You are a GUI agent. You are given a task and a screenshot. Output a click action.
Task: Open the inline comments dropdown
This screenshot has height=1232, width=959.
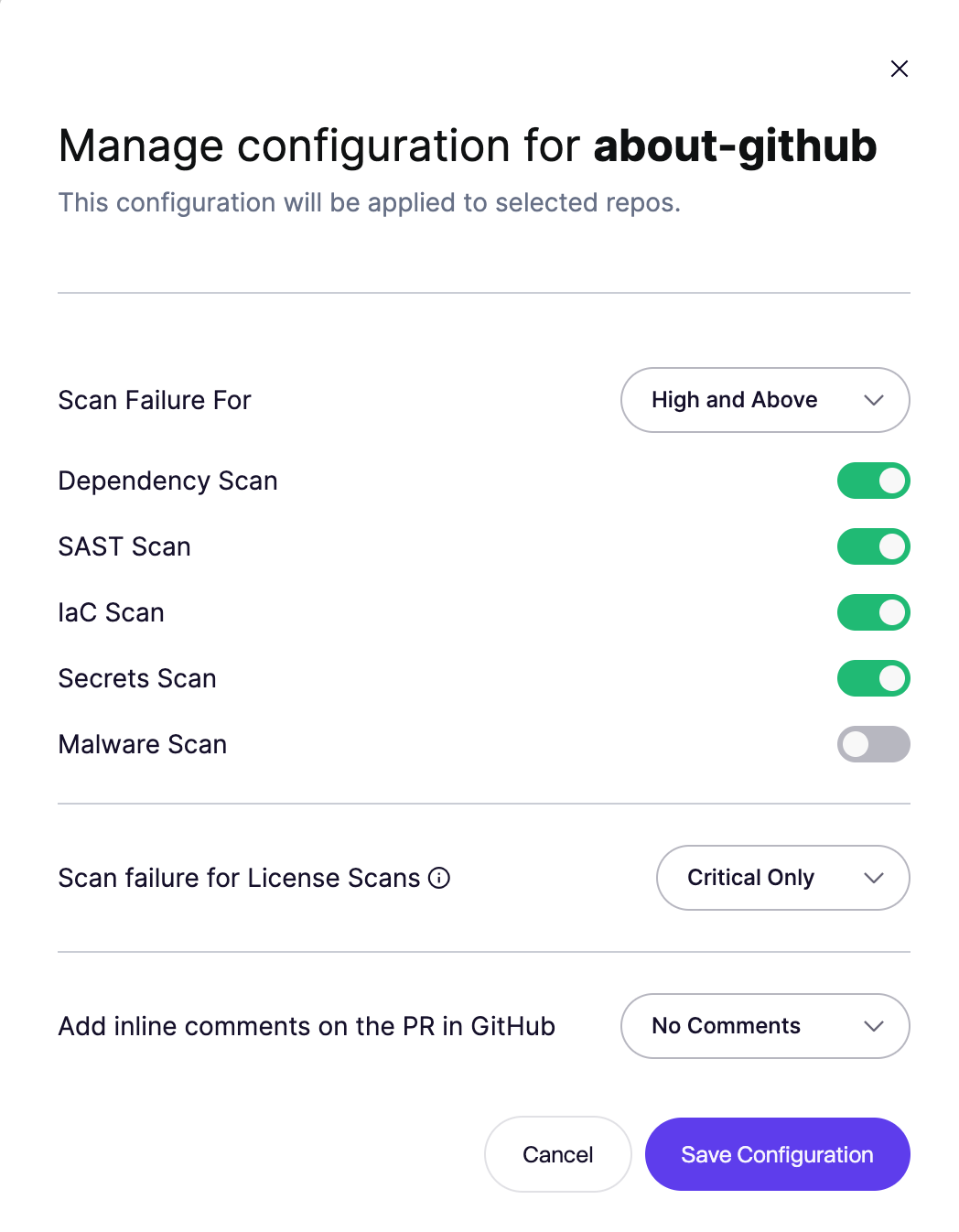pyautogui.click(x=765, y=1026)
